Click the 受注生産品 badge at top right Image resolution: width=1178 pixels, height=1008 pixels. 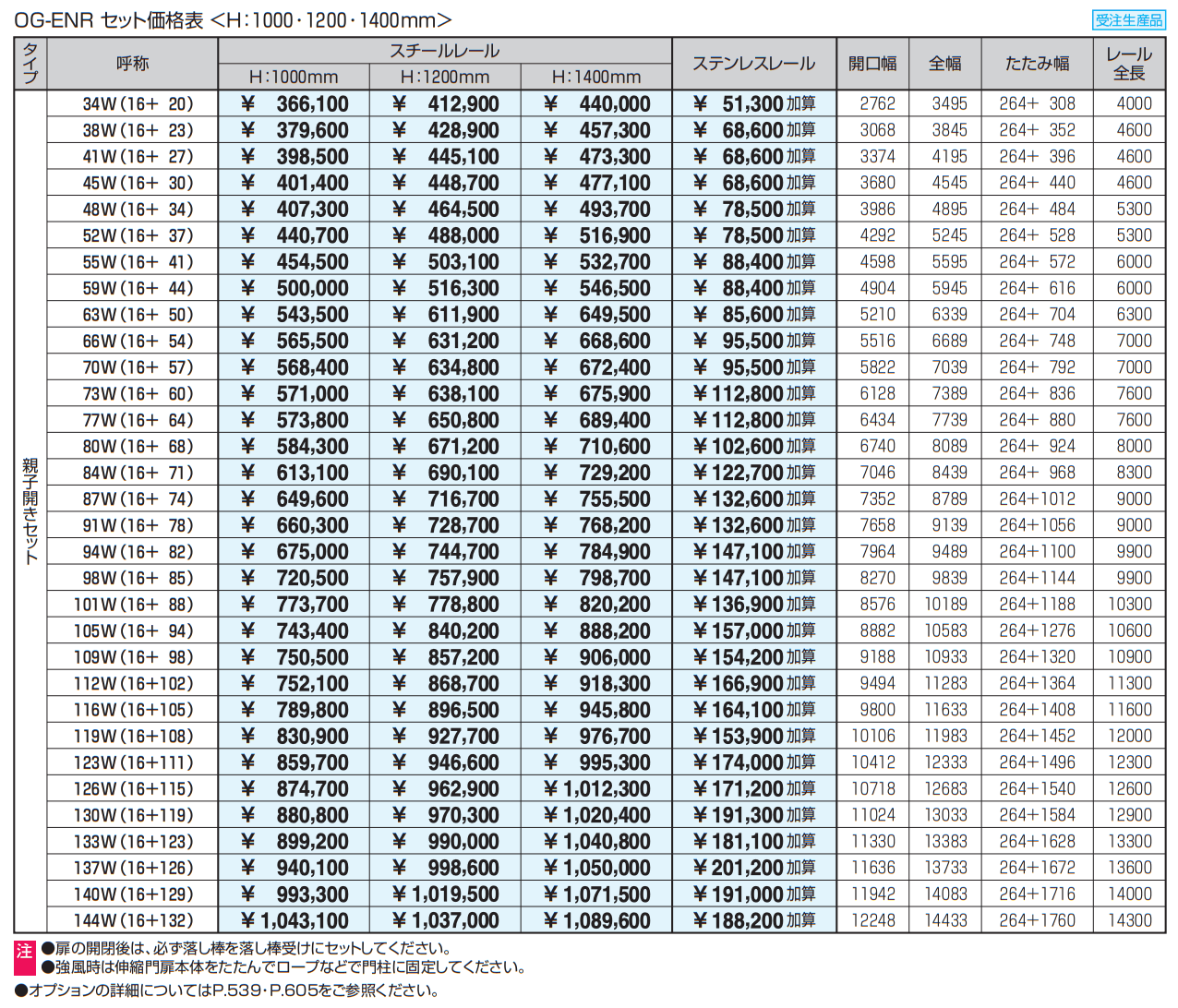click(x=1128, y=19)
